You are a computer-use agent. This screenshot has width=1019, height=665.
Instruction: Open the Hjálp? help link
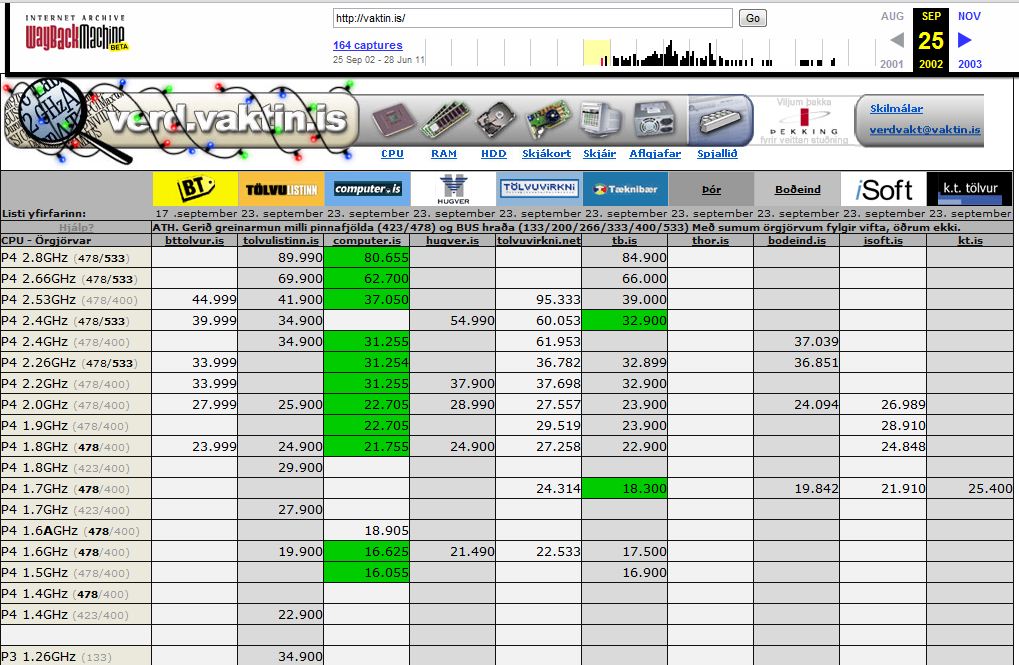[76, 227]
